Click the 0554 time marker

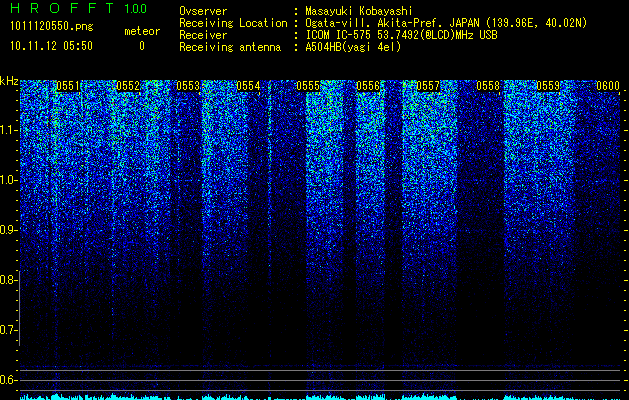click(x=248, y=86)
